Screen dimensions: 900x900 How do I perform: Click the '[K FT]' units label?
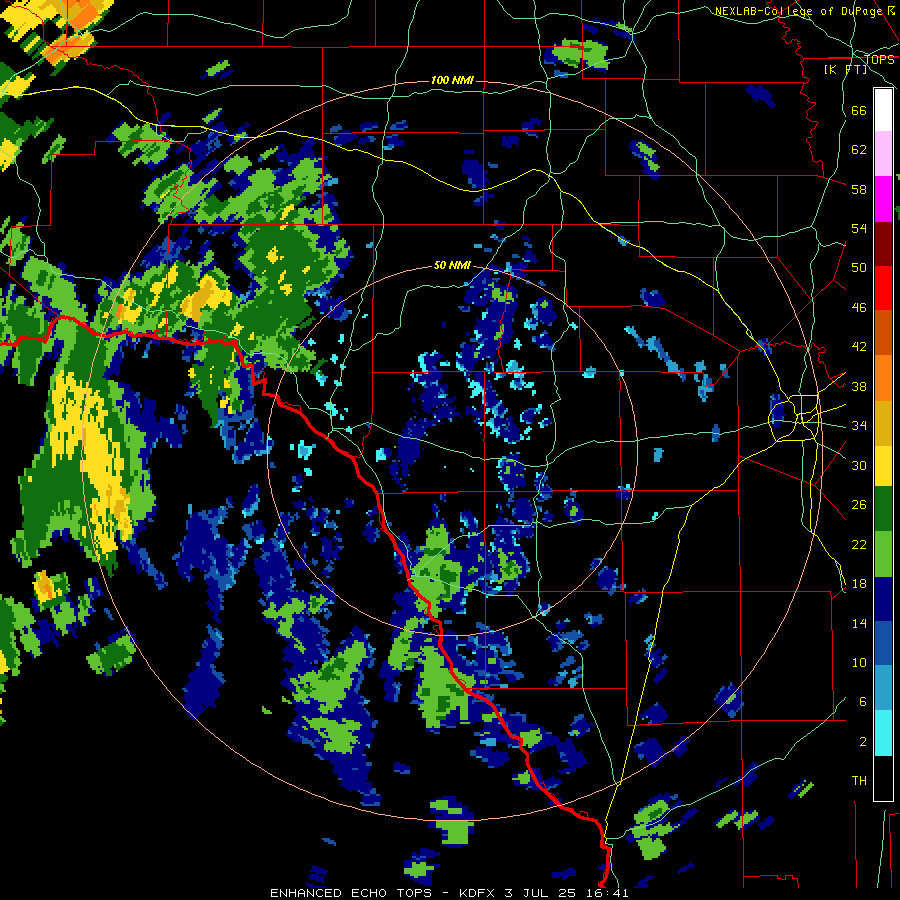[846, 70]
